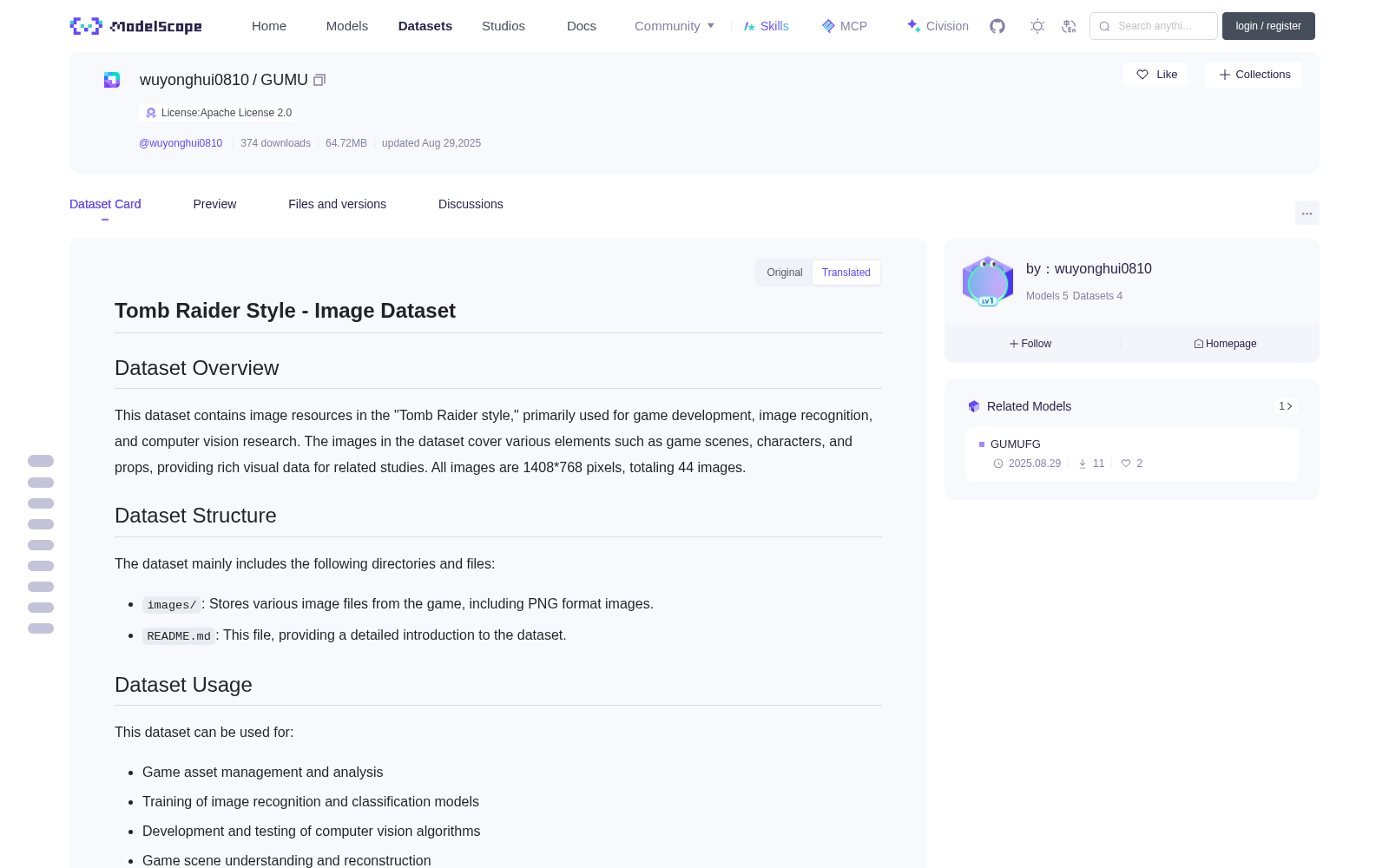Image resolution: width=1389 pixels, height=868 pixels.
Task: Like the GUMU dataset
Action: click(1156, 75)
